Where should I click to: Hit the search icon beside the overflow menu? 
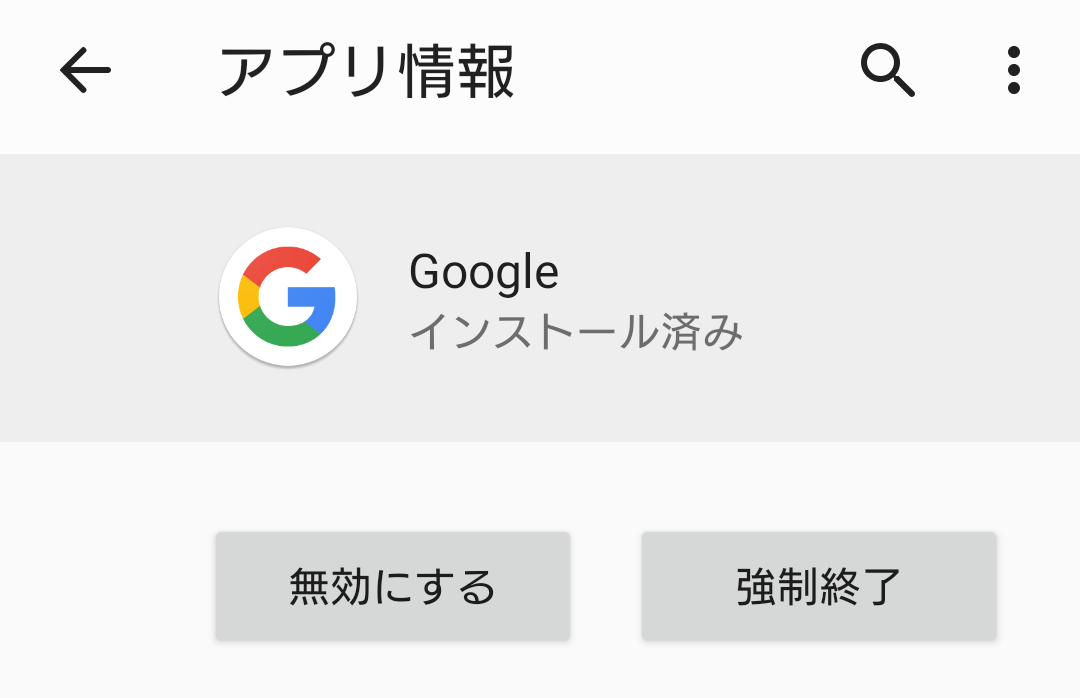pyautogui.click(x=887, y=71)
